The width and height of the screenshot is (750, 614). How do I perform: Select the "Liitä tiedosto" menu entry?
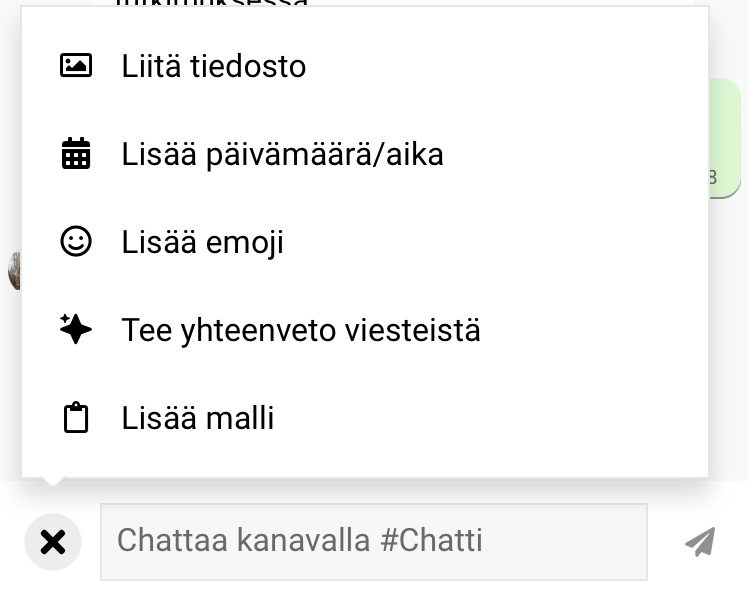pos(214,66)
